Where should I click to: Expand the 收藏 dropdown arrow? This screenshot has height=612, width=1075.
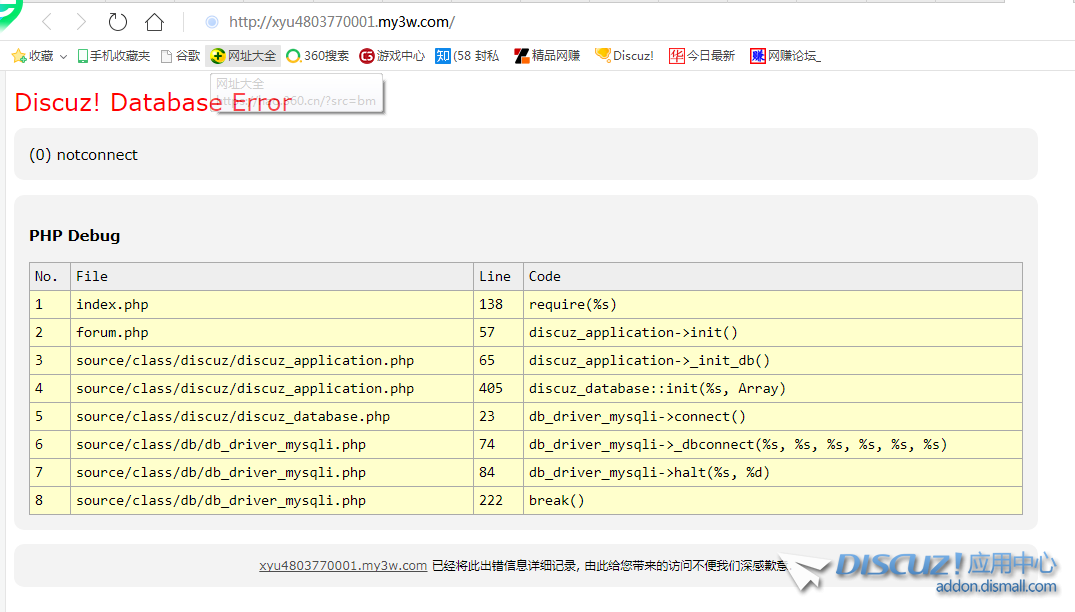pos(64,57)
